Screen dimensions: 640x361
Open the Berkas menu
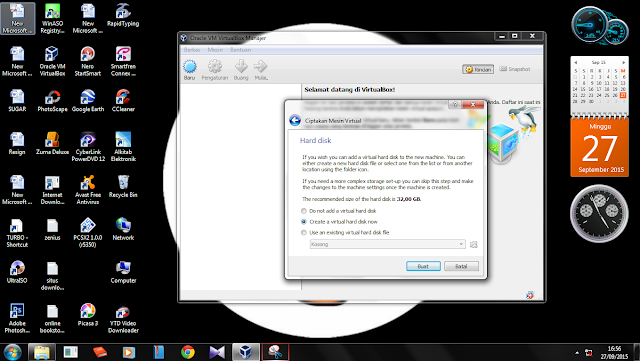coord(191,50)
